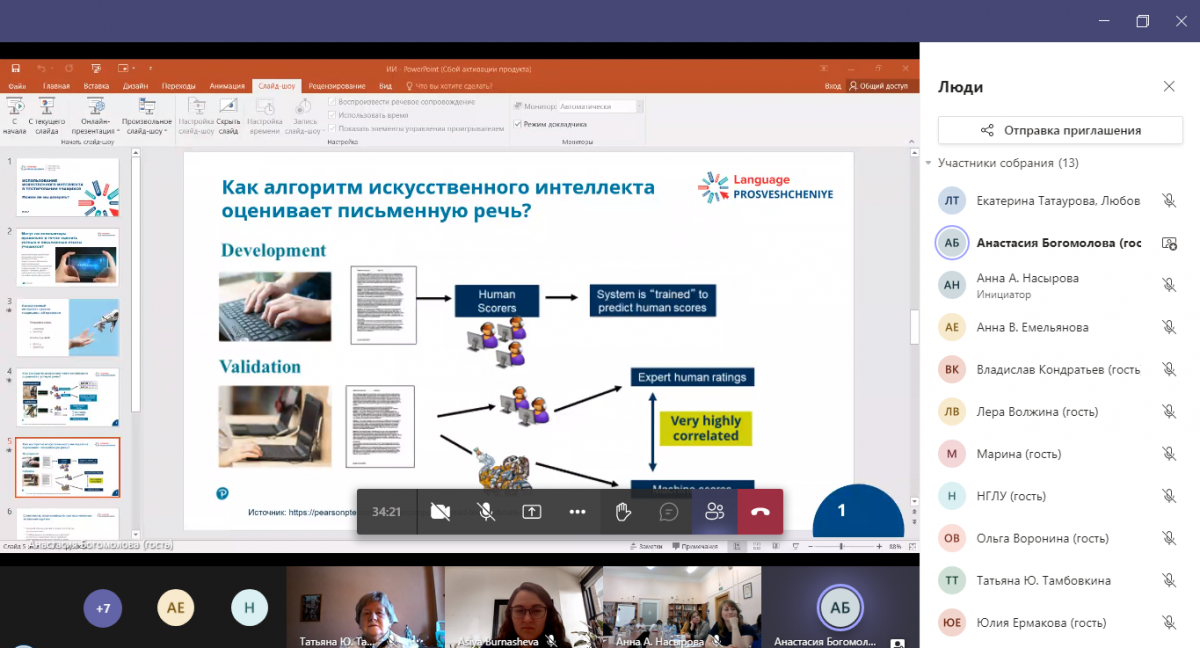Show the meeting chat
The height and width of the screenshot is (648, 1200).
(669, 511)
